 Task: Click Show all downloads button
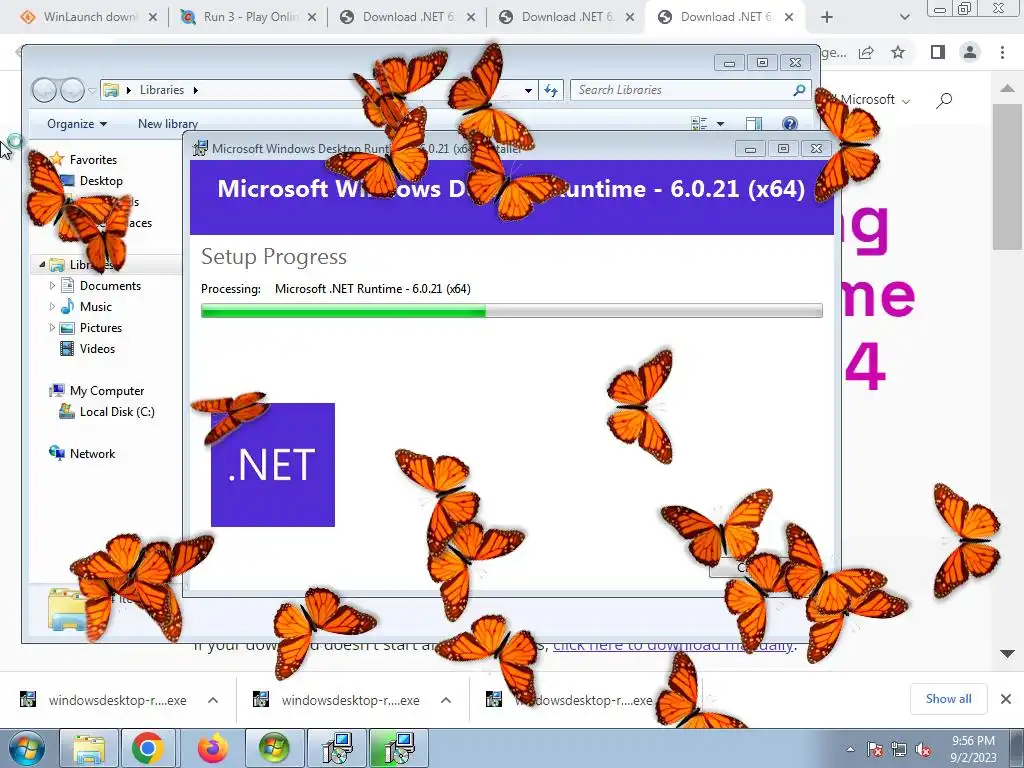[948, 699]
